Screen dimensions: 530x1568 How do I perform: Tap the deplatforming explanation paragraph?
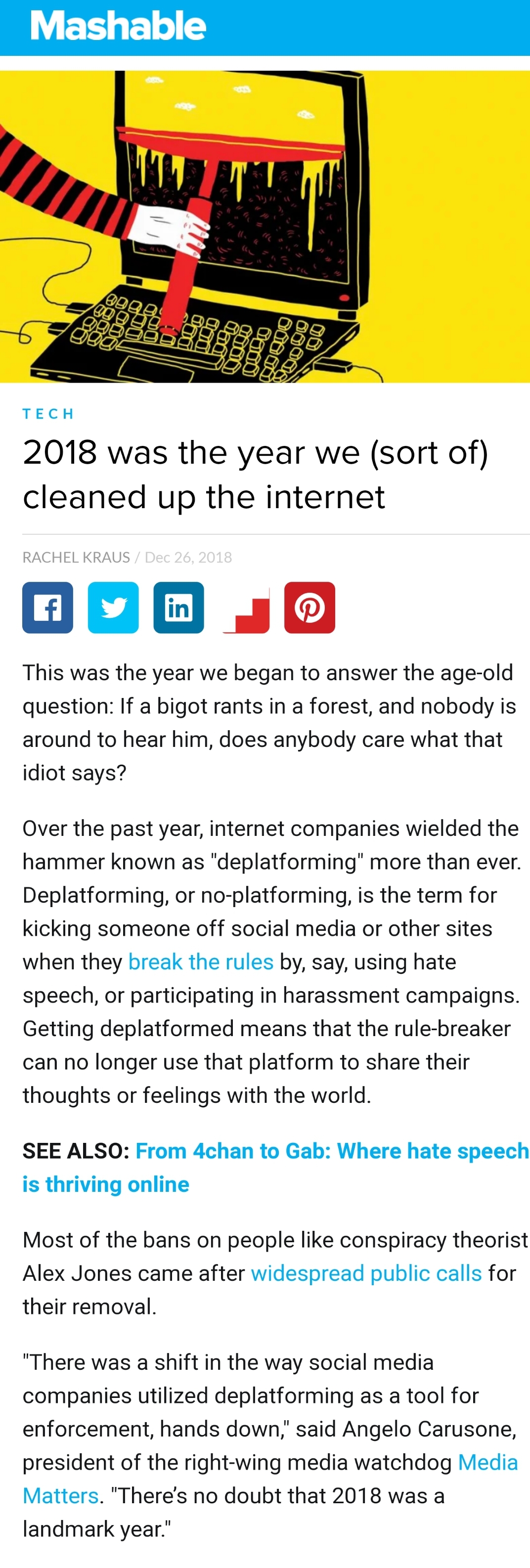click(272, 962)
